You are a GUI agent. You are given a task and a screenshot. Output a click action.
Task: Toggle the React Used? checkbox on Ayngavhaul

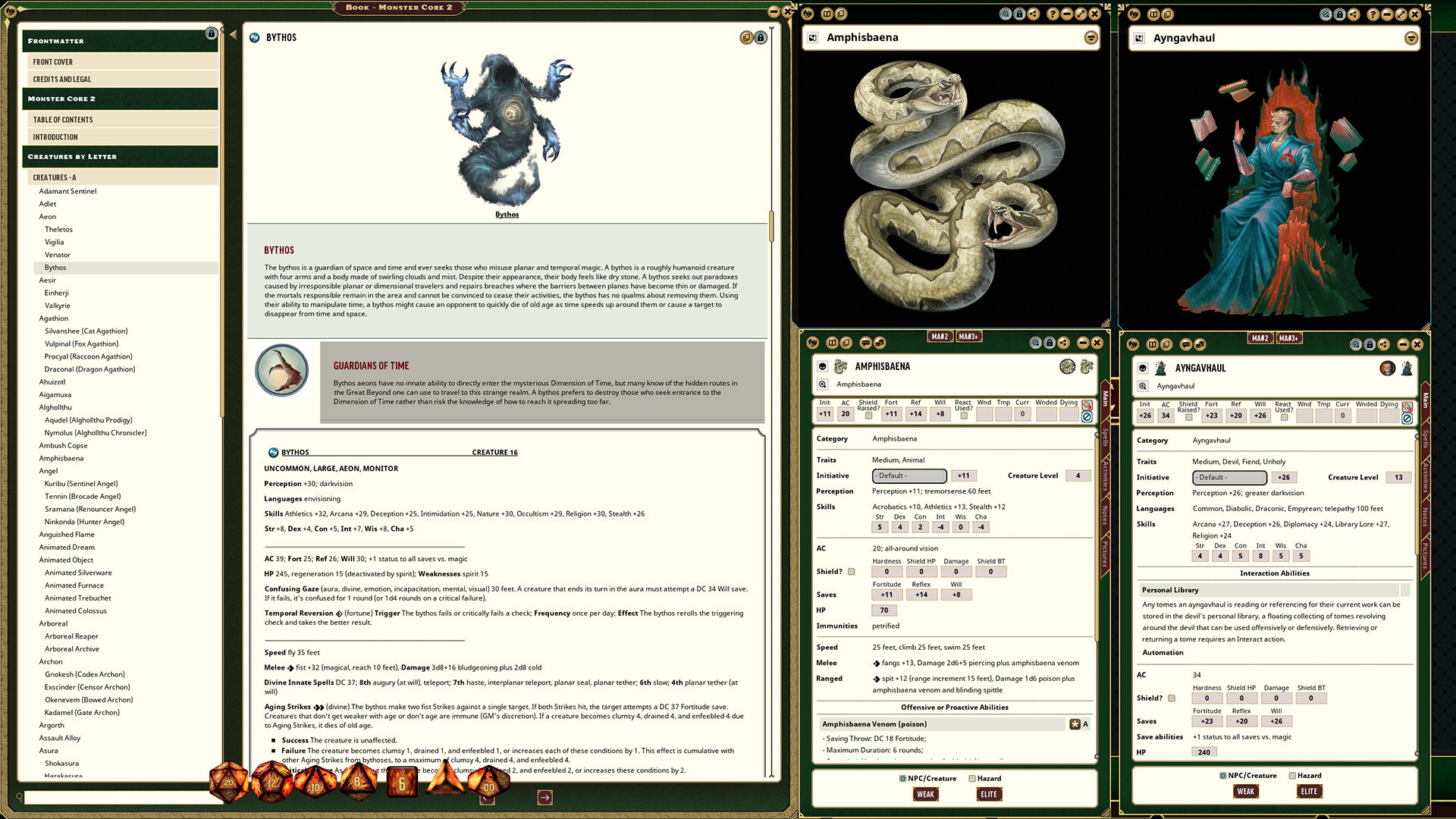click(x=1284, y=417)
